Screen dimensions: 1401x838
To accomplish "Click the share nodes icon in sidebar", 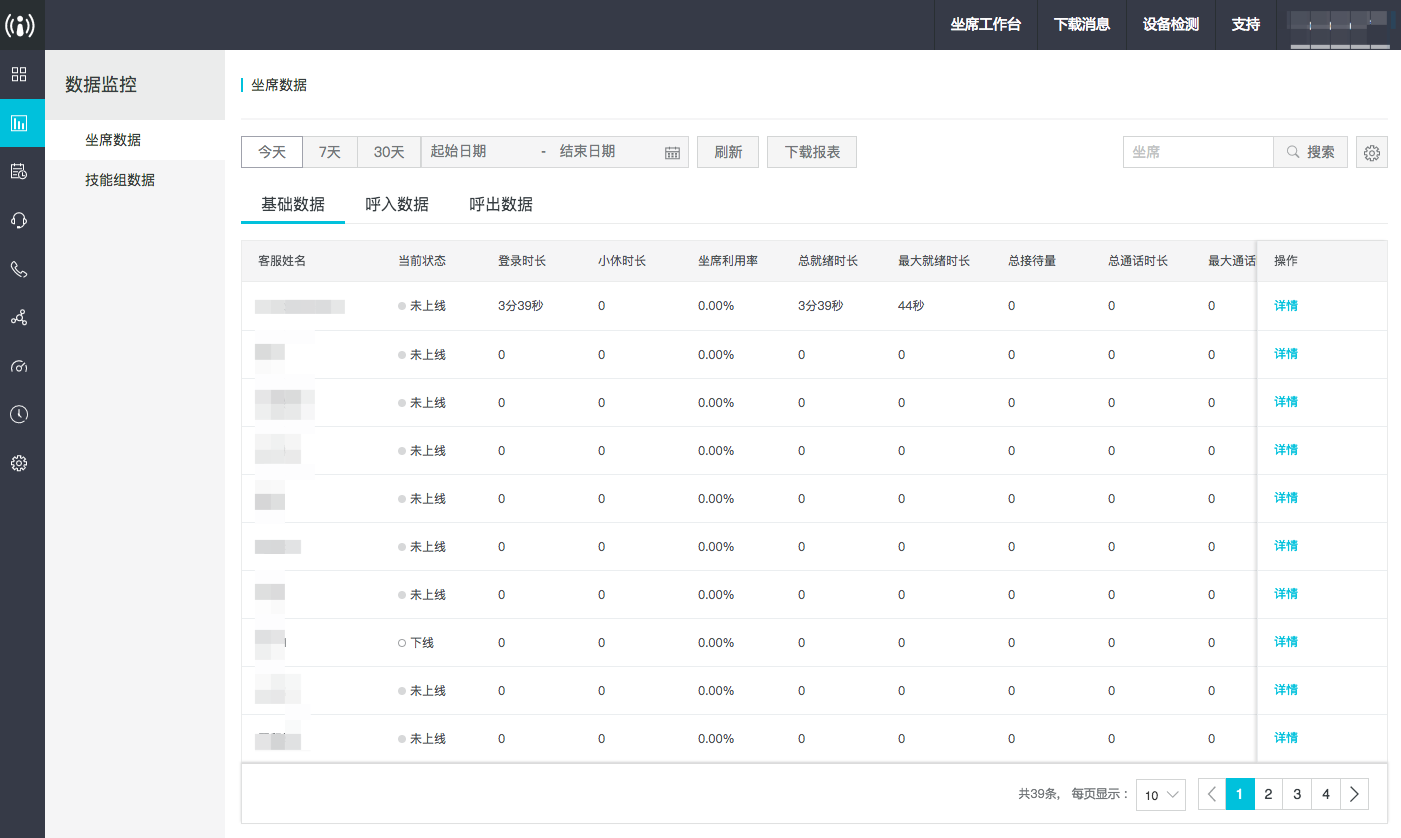I will (x=19, y=317).
